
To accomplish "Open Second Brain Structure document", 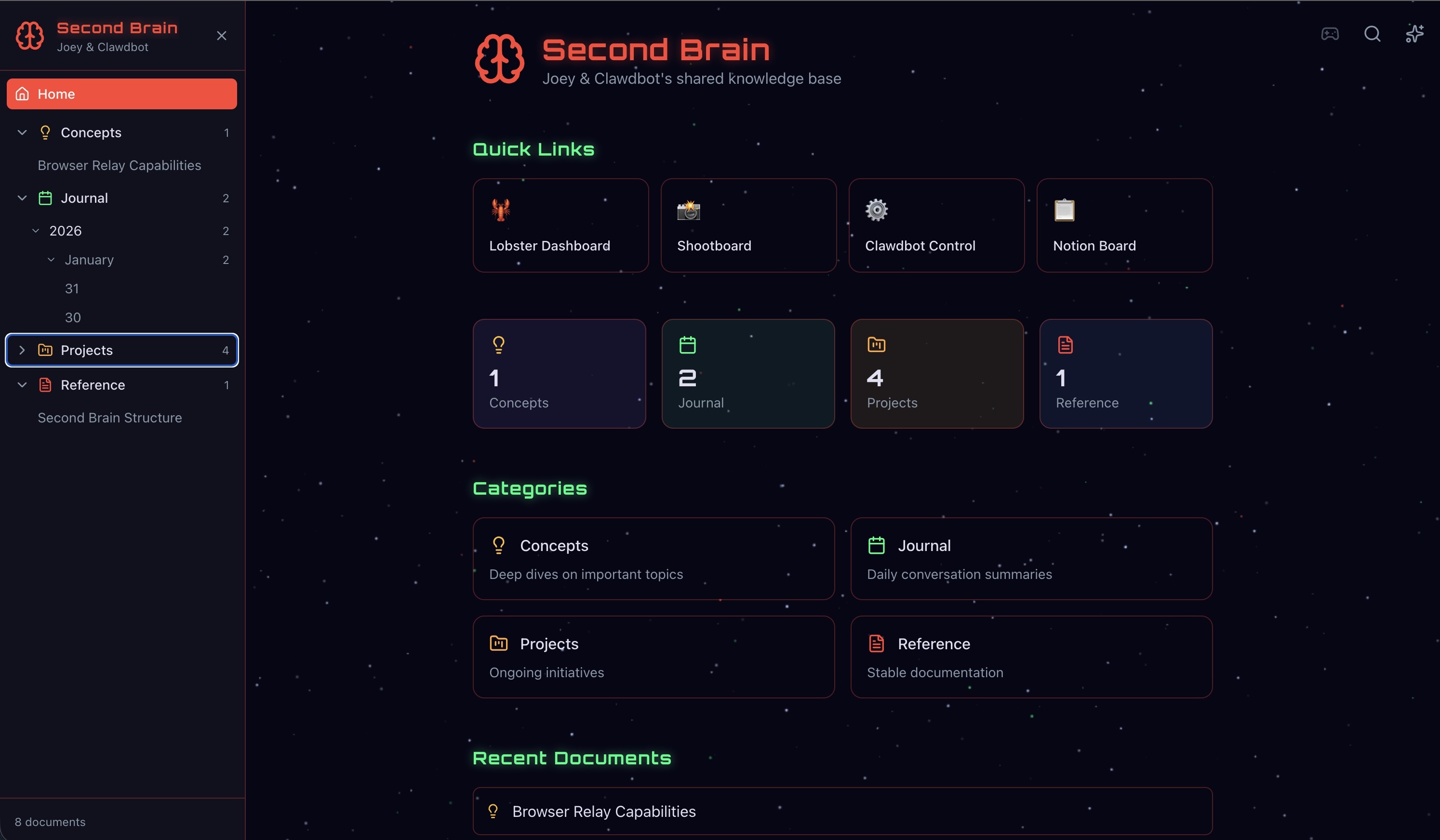I will (110, 418).
